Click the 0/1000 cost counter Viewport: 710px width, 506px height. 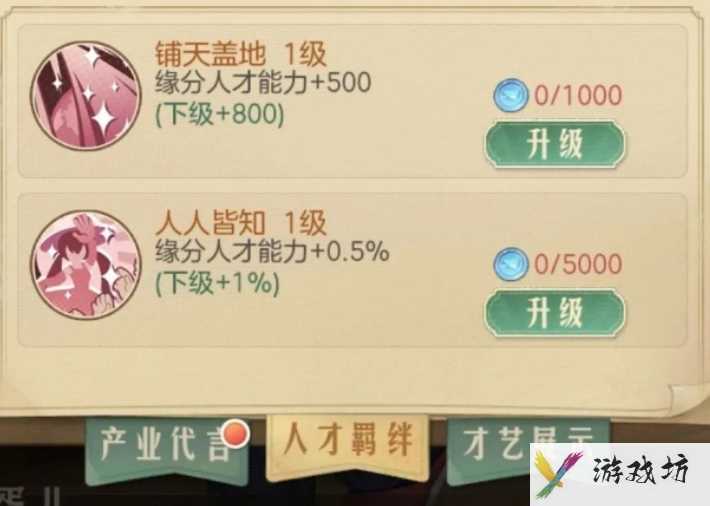578,95
